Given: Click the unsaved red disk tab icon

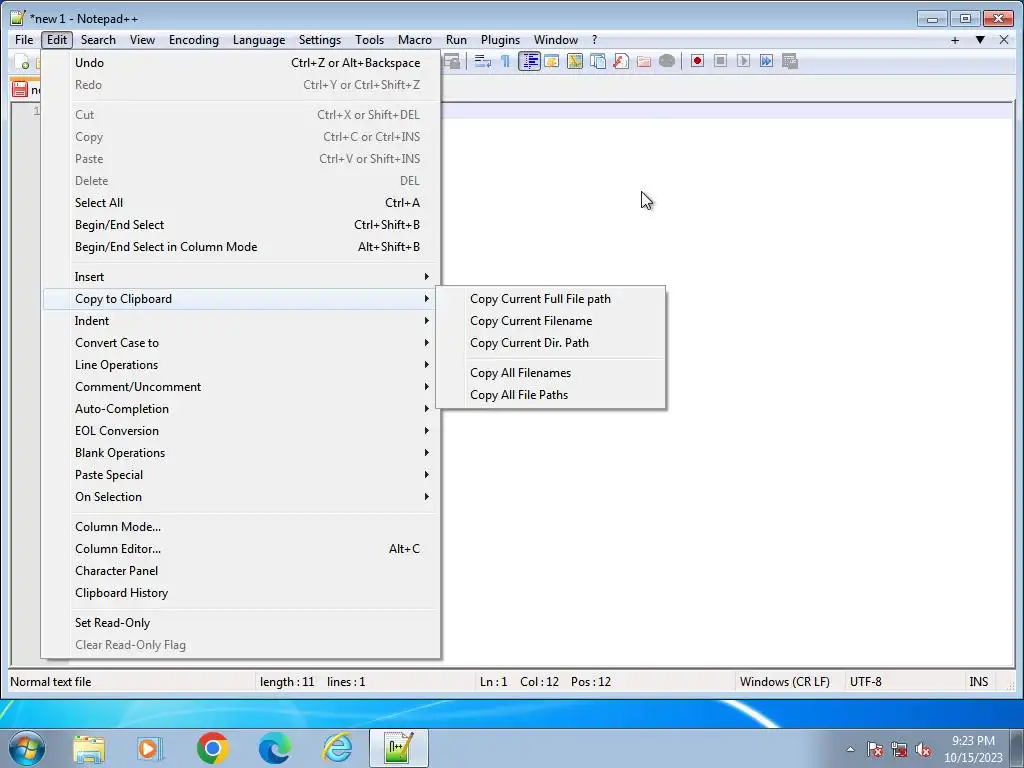Looking at the screenshot, I should pos(20,89).
